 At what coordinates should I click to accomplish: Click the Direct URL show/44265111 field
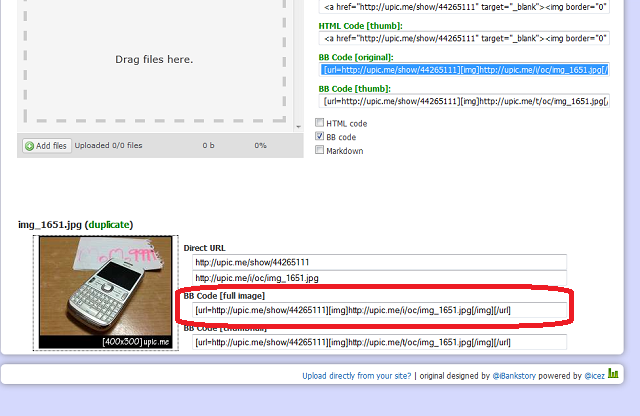click(x=379, y=262)
